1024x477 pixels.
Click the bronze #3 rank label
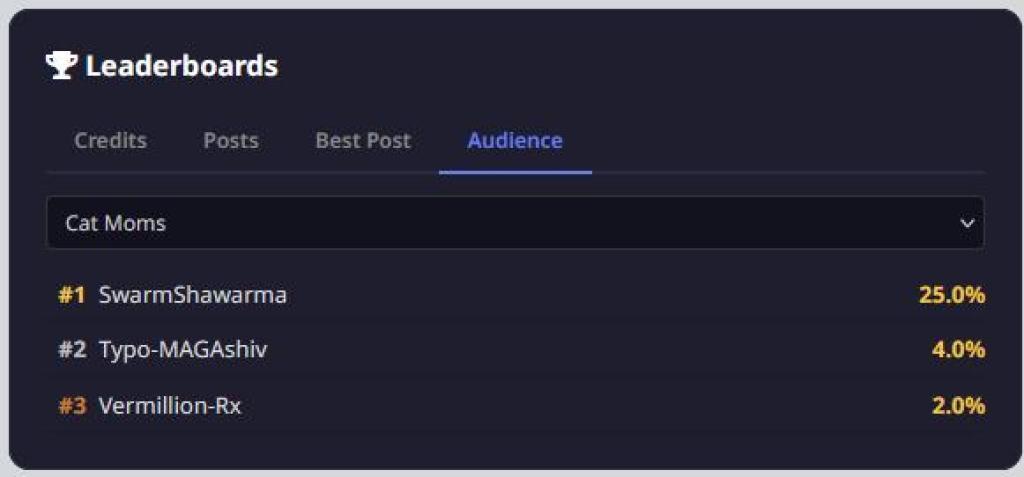pos(72,406)
